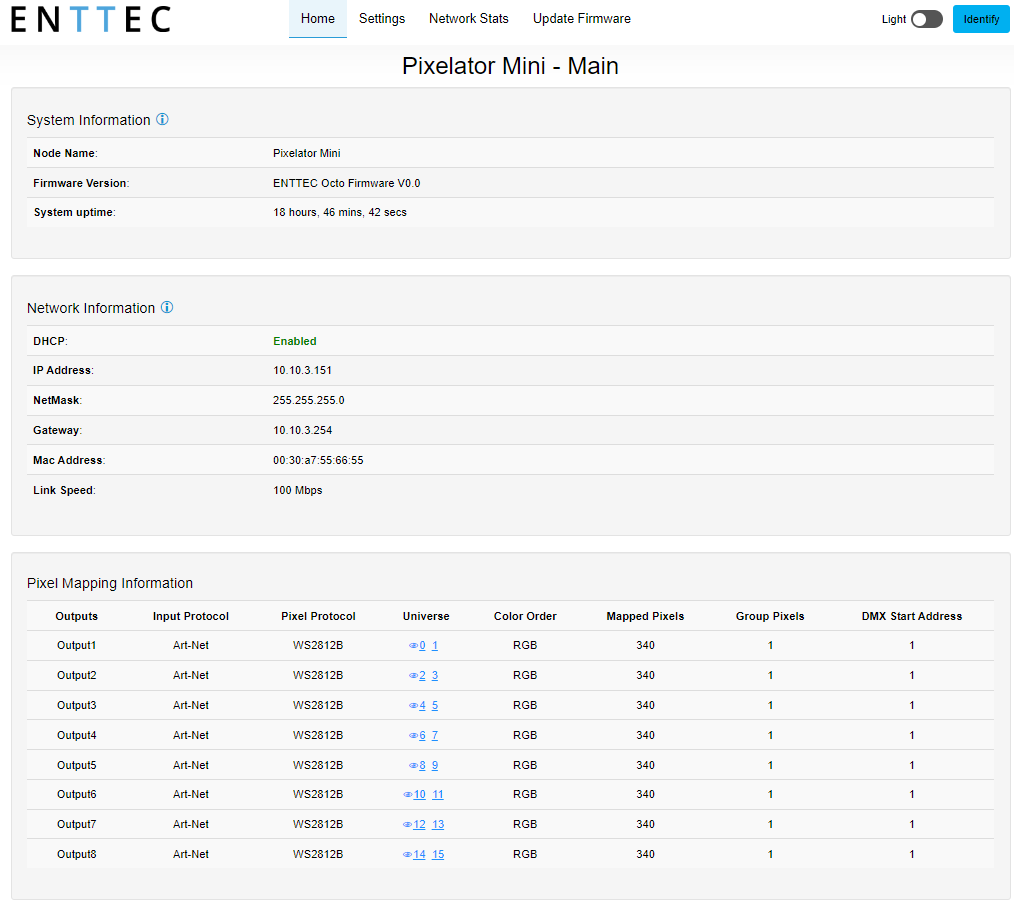Select the Gateway value '10.10.3.254'
The image size is (1014, 905).
coord(303,430)
